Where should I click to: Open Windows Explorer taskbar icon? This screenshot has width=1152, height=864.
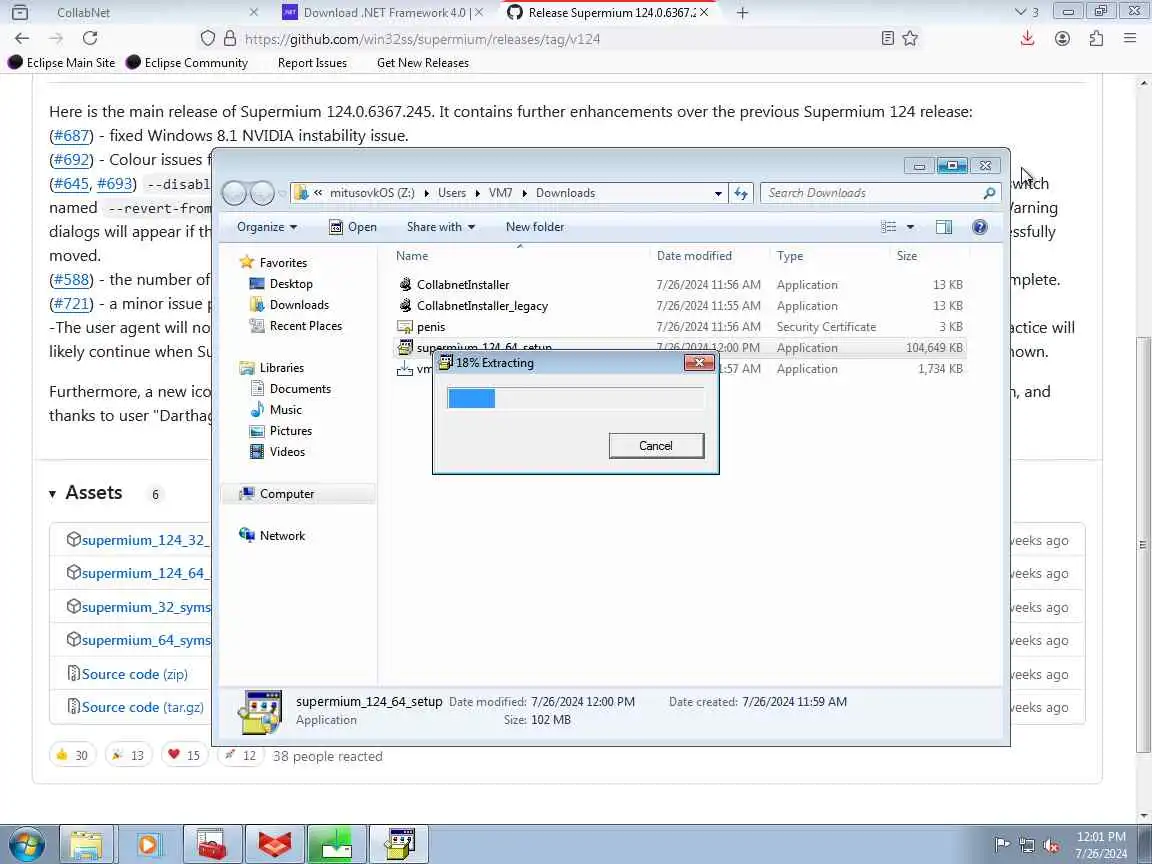[x=86, y=845]
